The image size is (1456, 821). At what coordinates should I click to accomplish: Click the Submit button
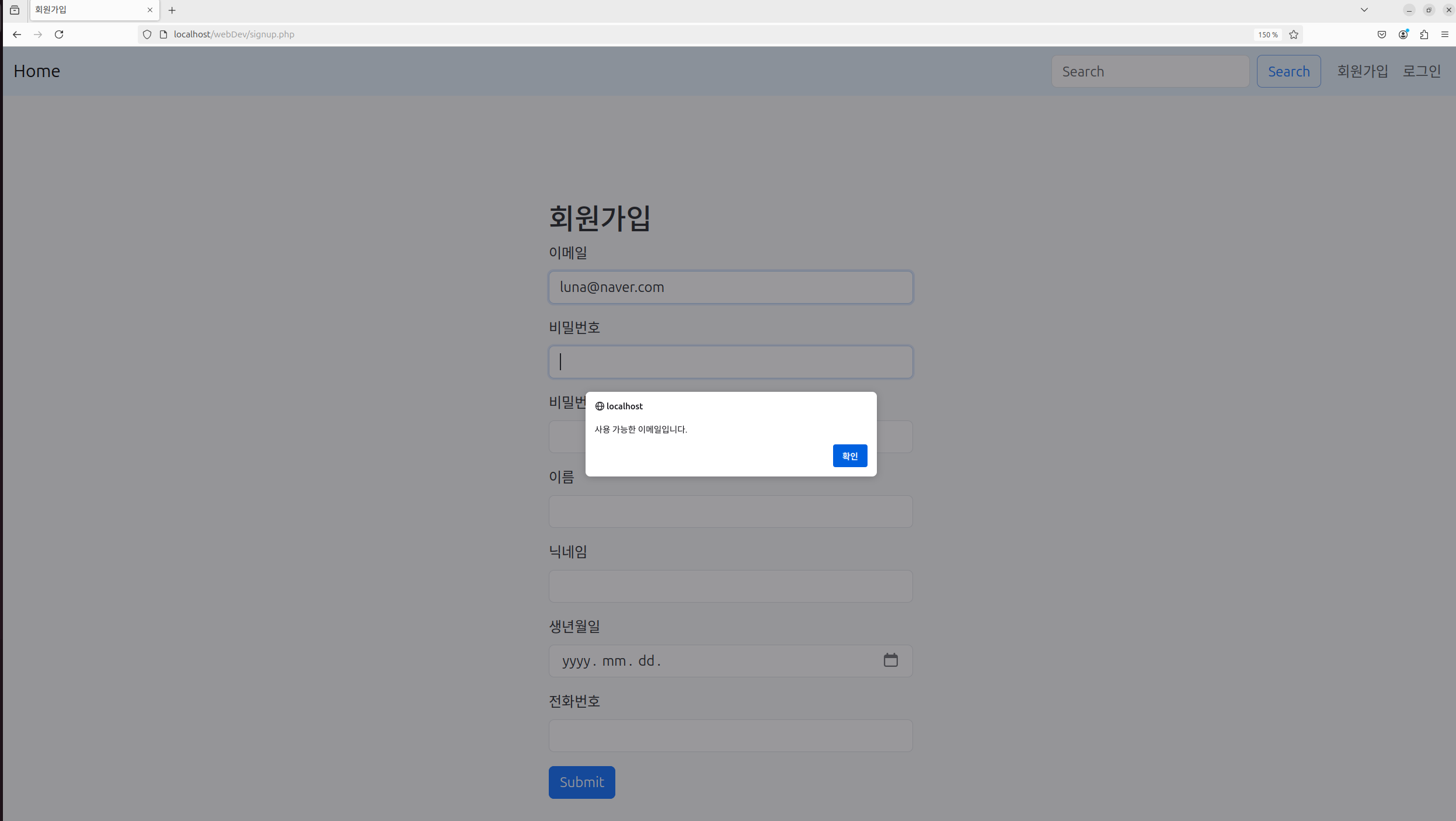(581, 782)
